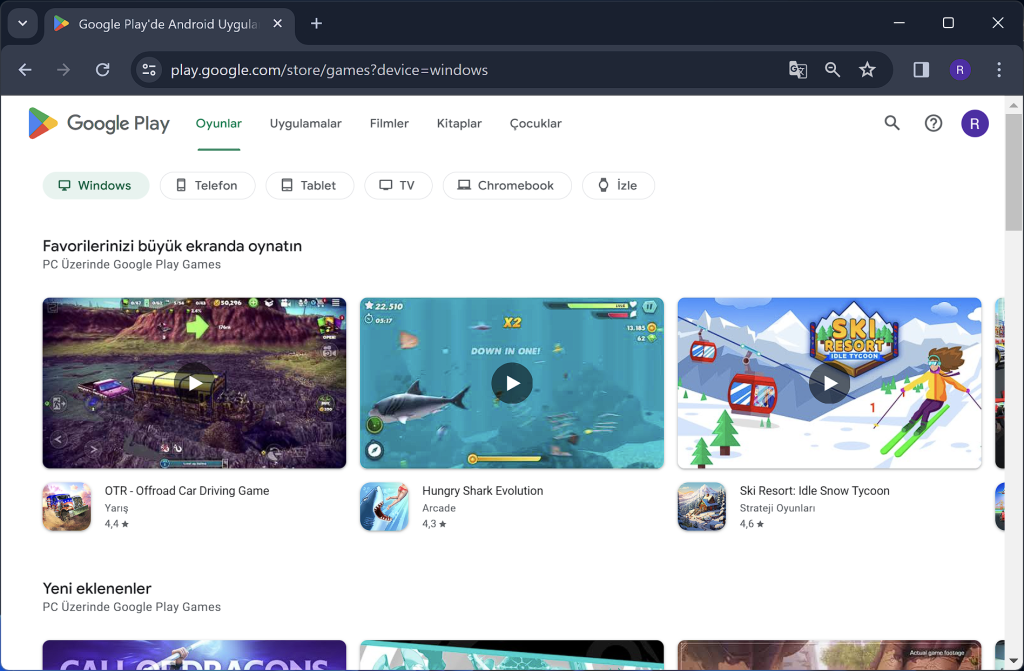Select the Windows device filter chip
The image size is (1024, 671).
tap(96, 186)
